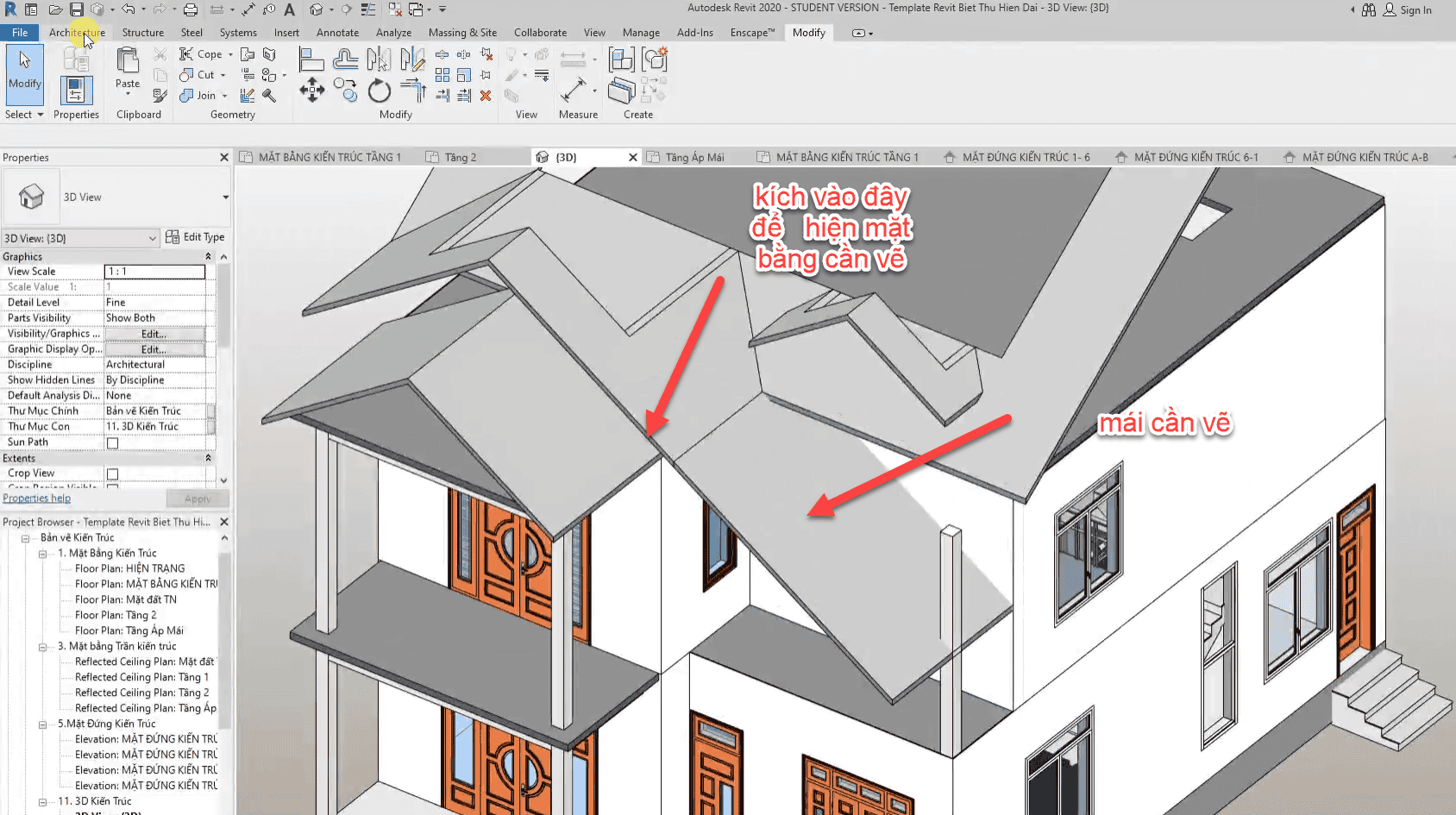Screen dimensions: 1456x815
Task: Open the 'Tầng 2' view tab
Action: [x=460, y=158]
